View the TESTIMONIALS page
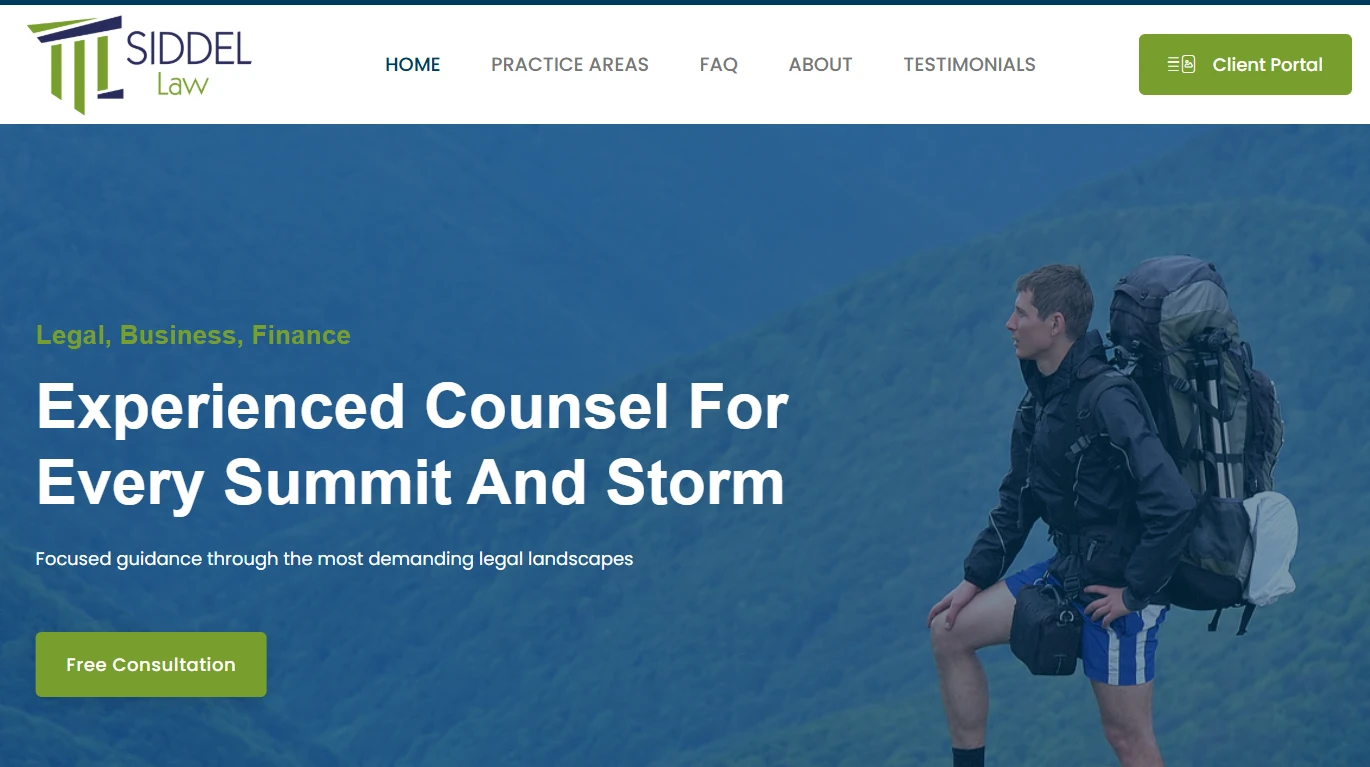The width and height of the screenshot is (1370, 767). [x=970, y=65]
